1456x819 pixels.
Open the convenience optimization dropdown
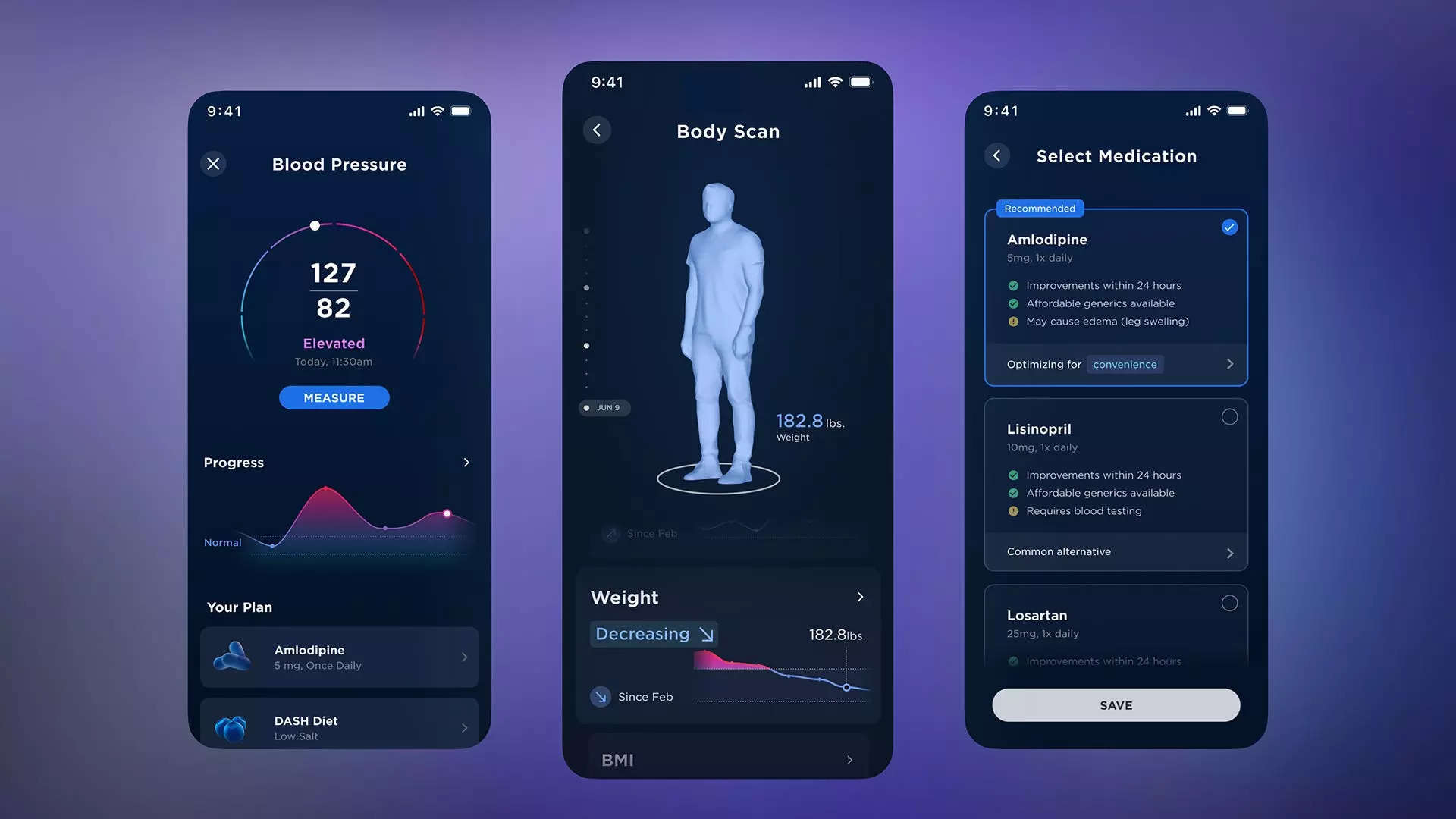1124,363
